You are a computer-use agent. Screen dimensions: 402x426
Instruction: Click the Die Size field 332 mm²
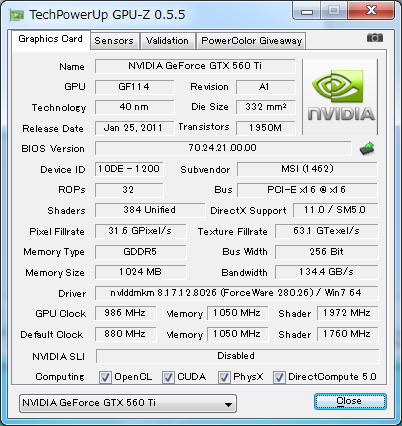point(266,107)
